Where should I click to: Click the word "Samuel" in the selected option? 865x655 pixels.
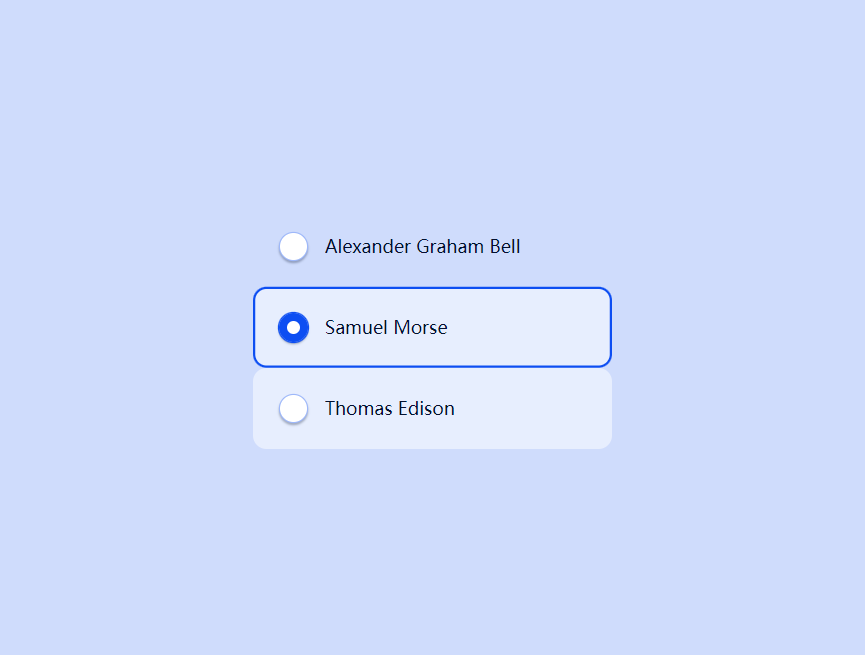tap(356, 328)
